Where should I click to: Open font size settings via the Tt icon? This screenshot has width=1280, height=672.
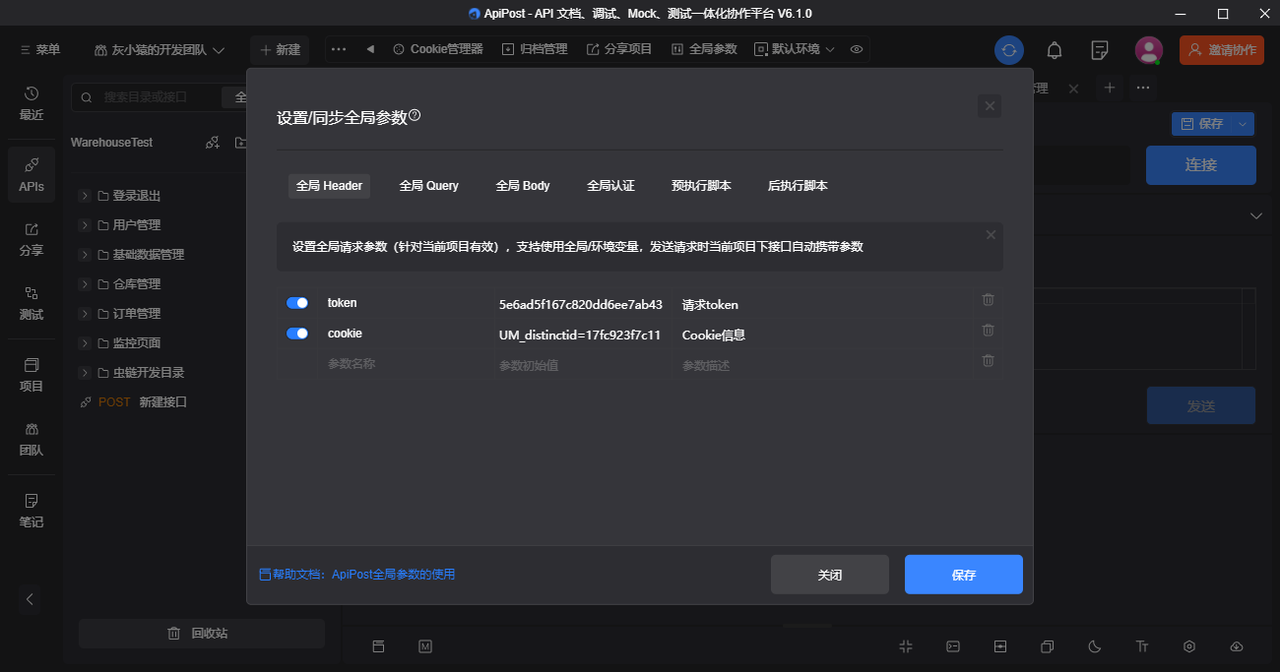pos(1140,647)
